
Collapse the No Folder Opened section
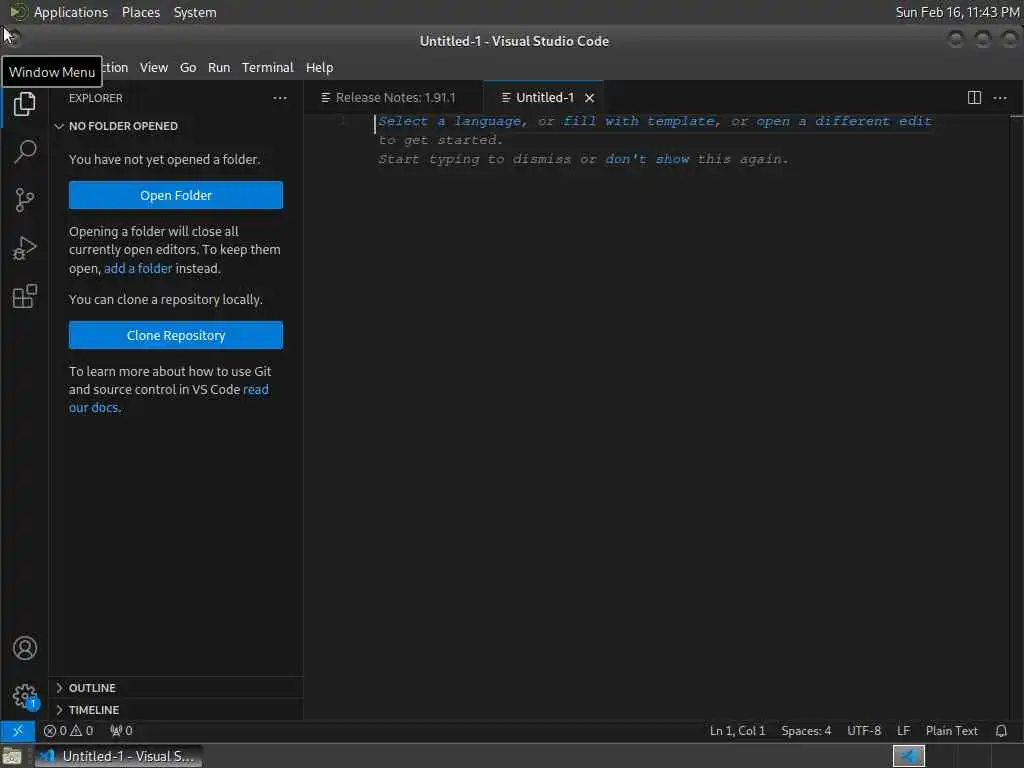coord(176,126)
